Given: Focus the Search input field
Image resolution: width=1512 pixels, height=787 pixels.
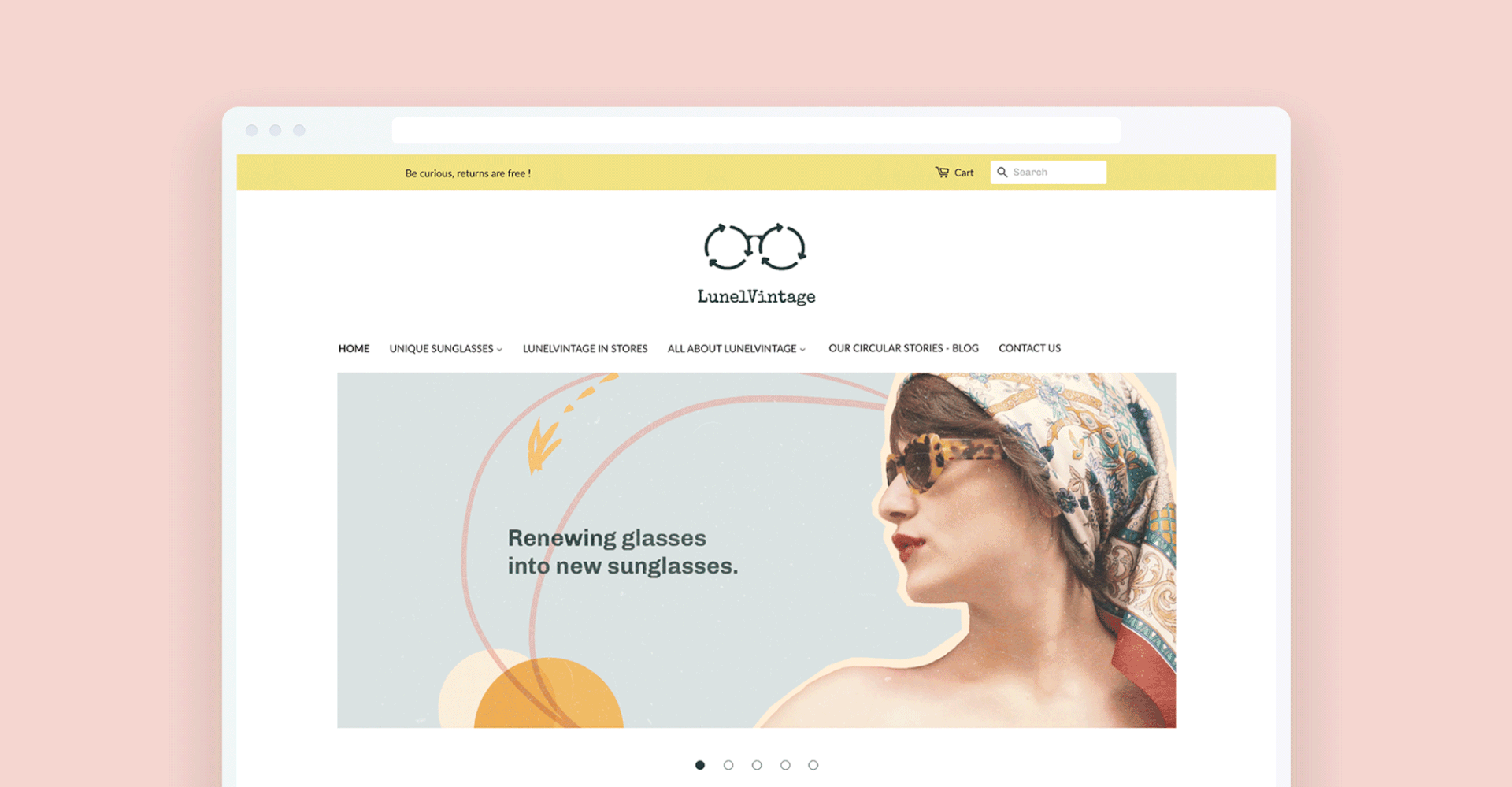Looking at the screenshot, I should [1048, 172].
